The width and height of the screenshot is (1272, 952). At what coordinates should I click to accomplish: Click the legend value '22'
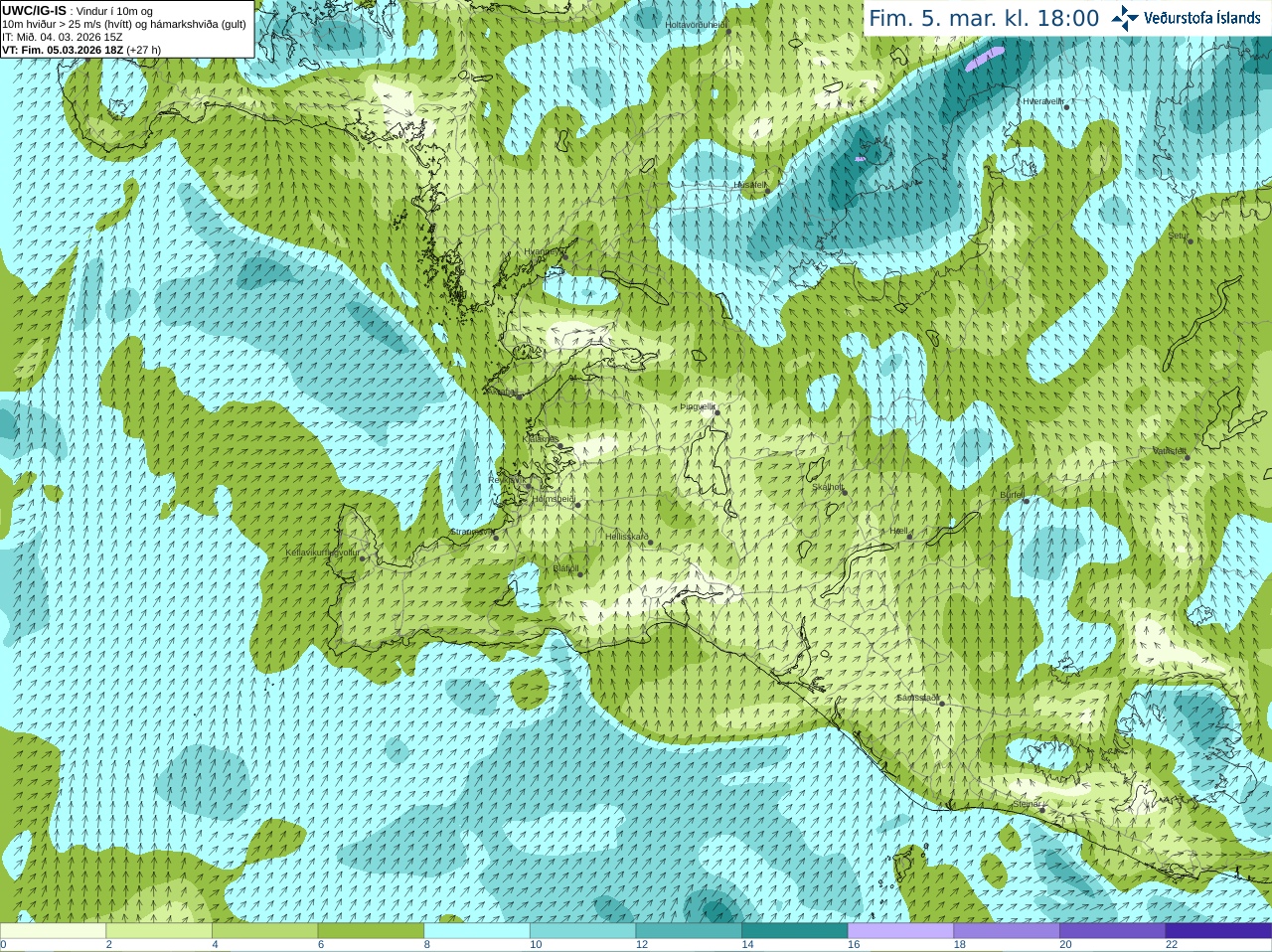coord(1172,945)
